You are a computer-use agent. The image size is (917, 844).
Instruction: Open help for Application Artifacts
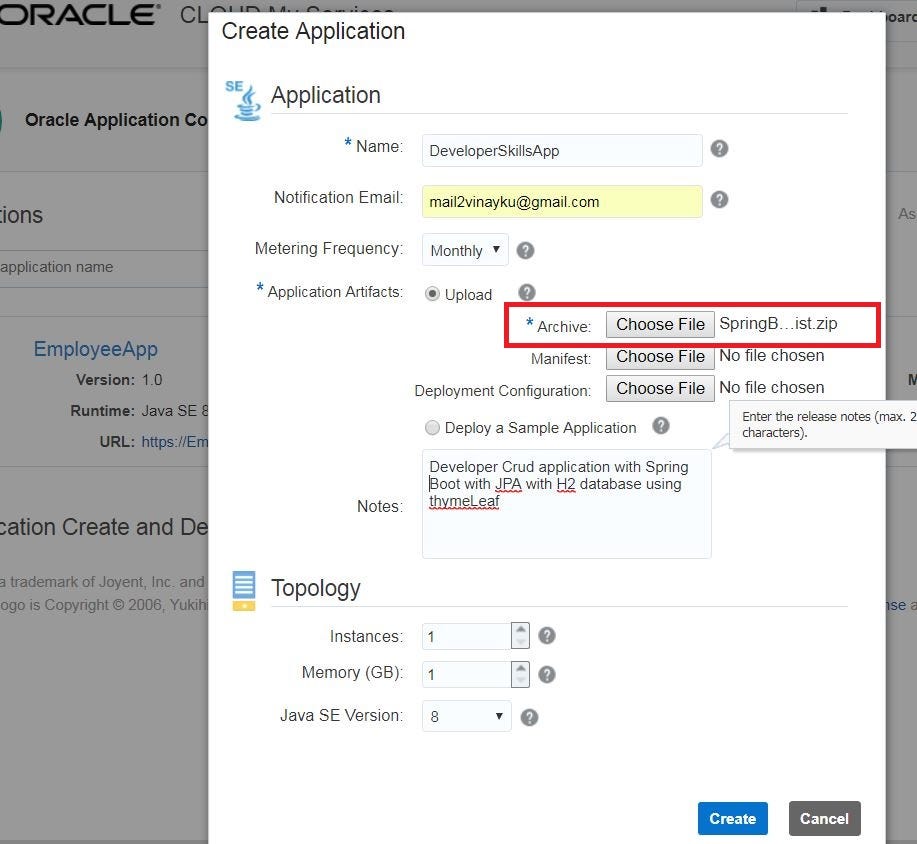(526, 293)
